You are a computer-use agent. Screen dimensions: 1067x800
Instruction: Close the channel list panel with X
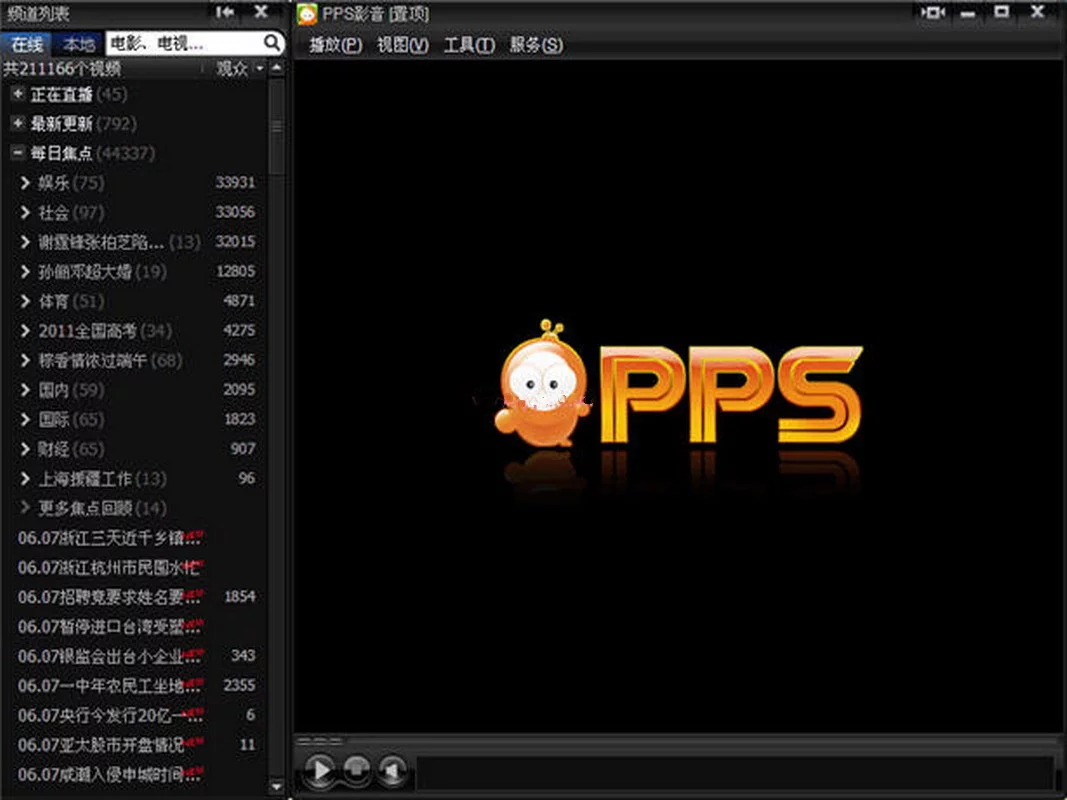pyautogui.click(x=260, y=12)
